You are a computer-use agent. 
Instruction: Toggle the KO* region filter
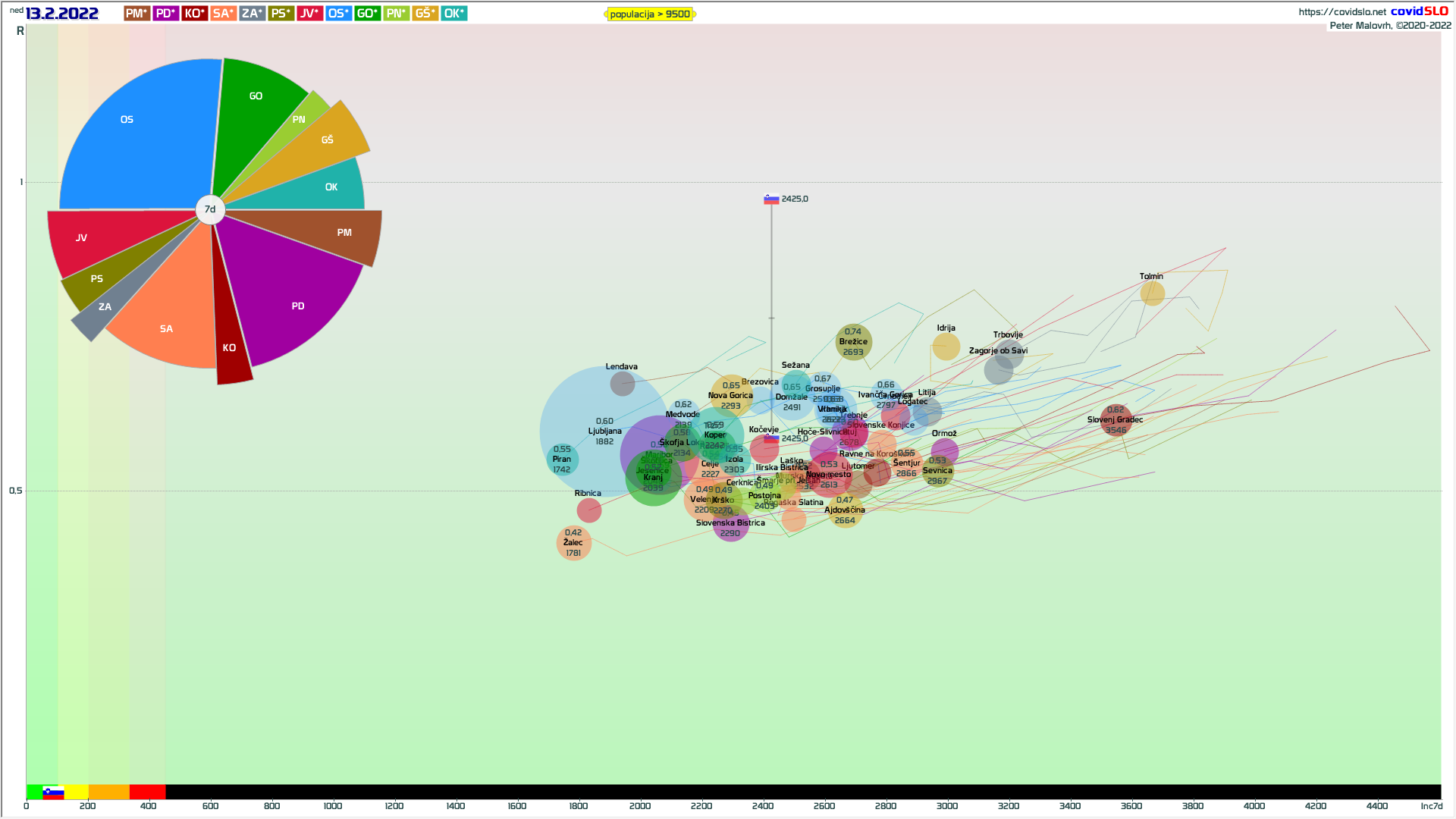[194, 14]
